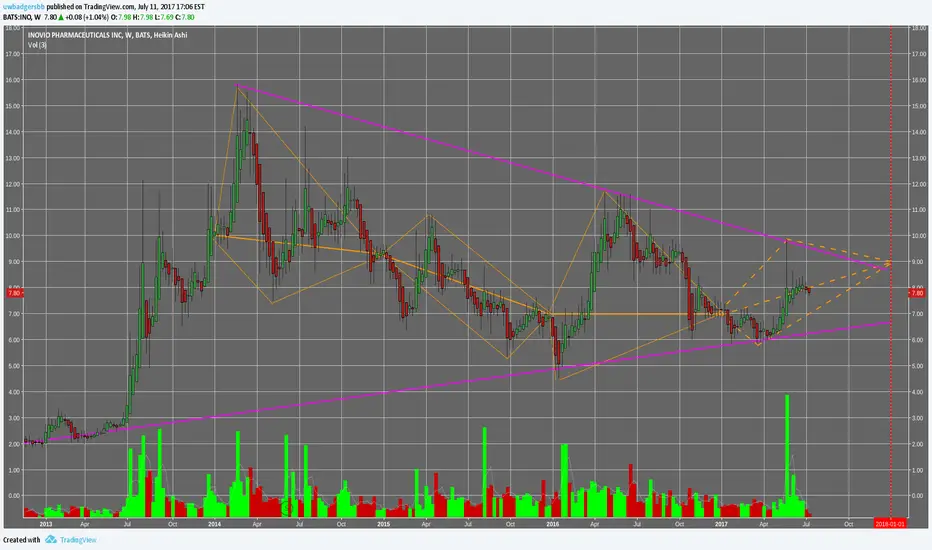Click the L:7.69 low value
The image size is (932, 550).
[163, 17]
